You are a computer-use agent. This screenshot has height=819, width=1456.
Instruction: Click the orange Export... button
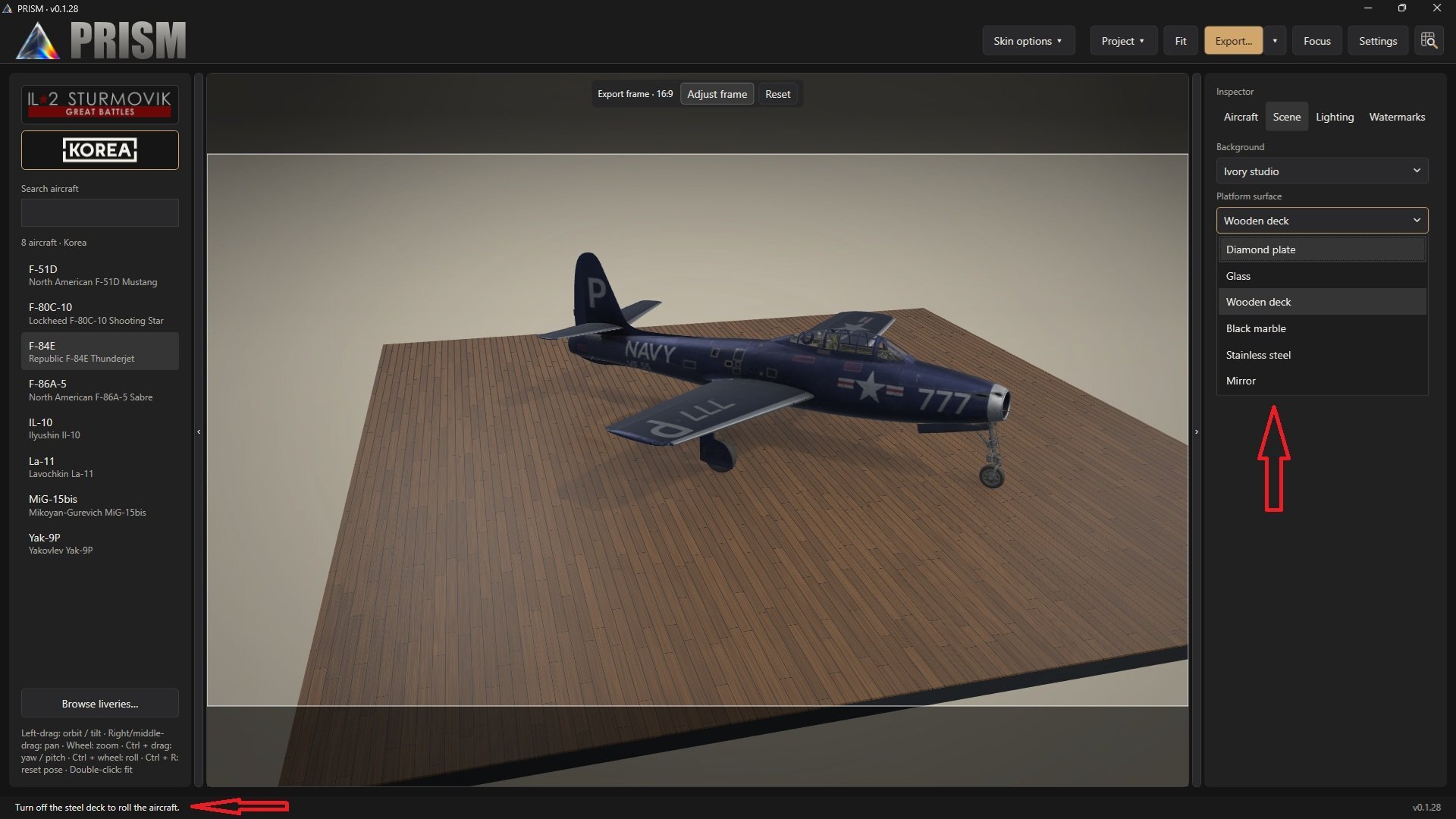[x=1234, y=41]
